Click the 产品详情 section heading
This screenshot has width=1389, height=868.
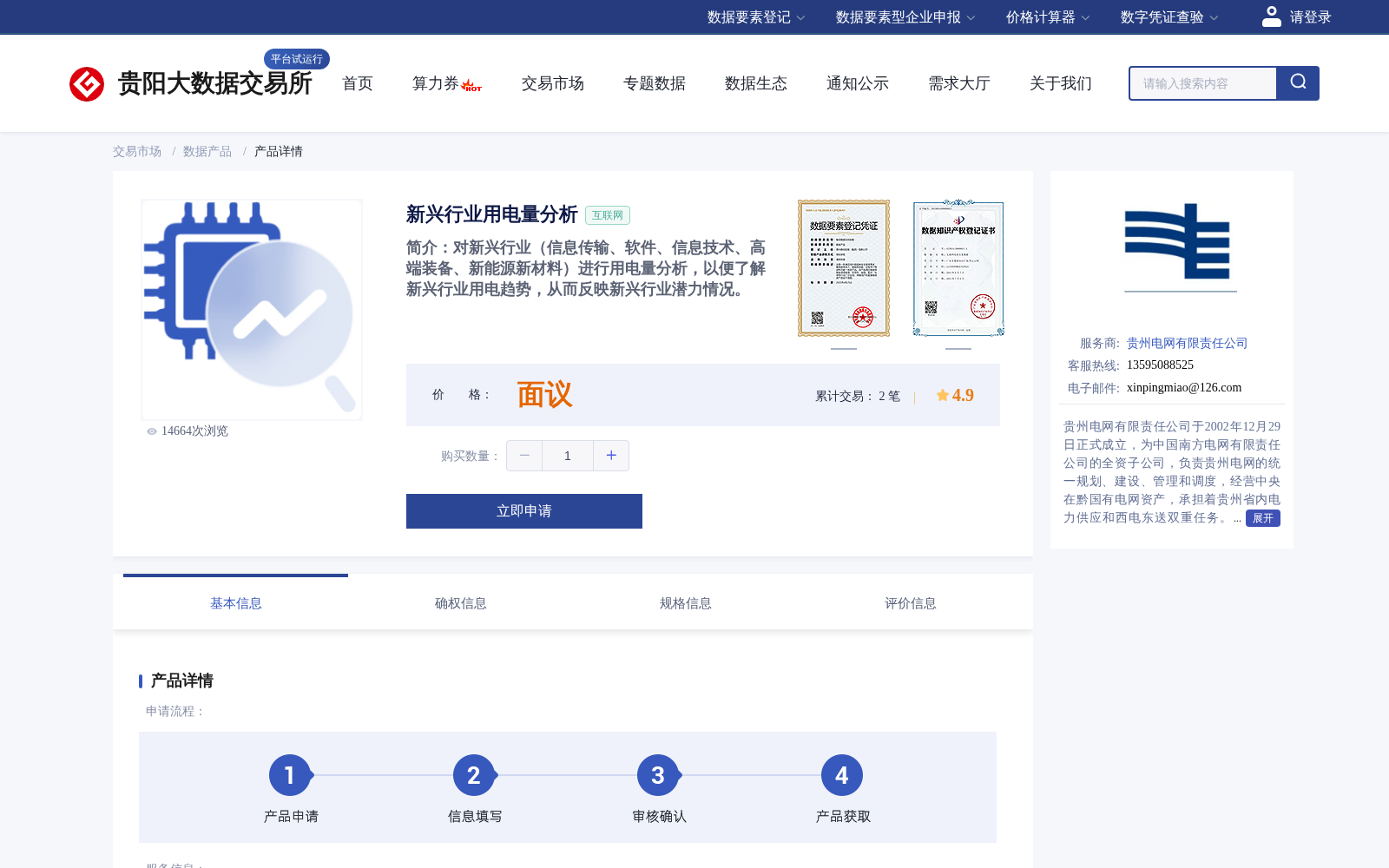pos(181,681)
